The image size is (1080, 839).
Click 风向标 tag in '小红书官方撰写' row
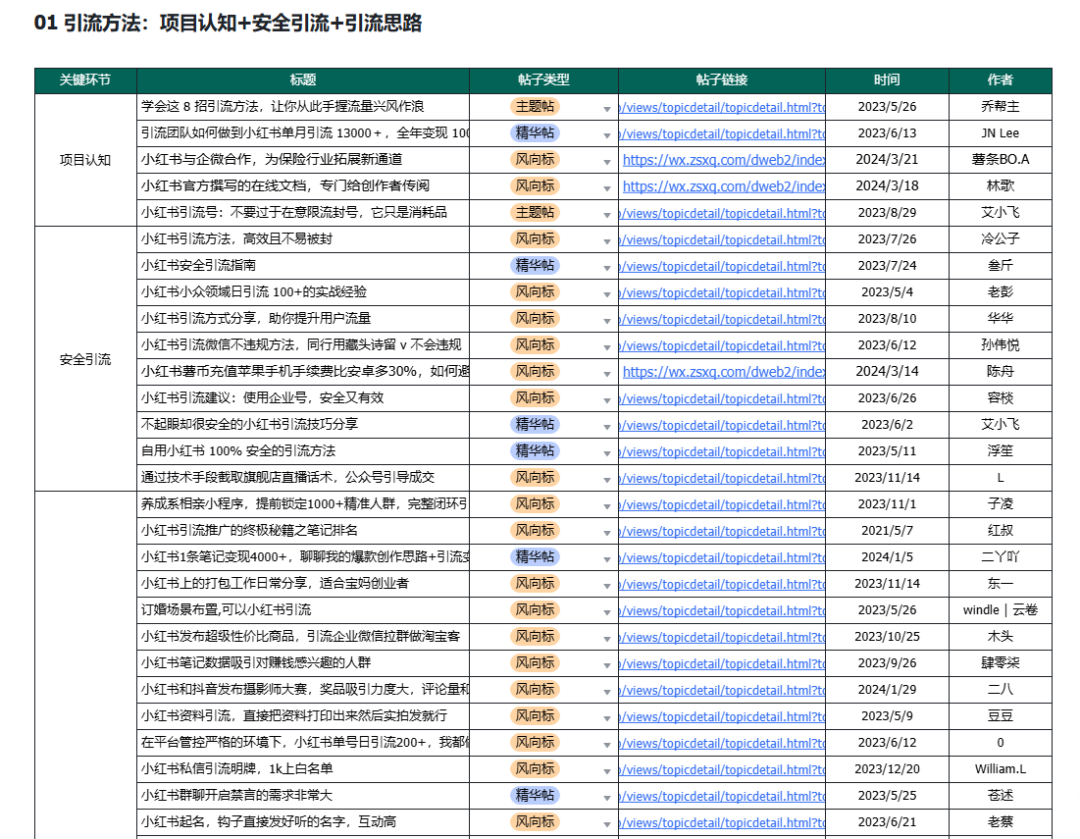534,186
